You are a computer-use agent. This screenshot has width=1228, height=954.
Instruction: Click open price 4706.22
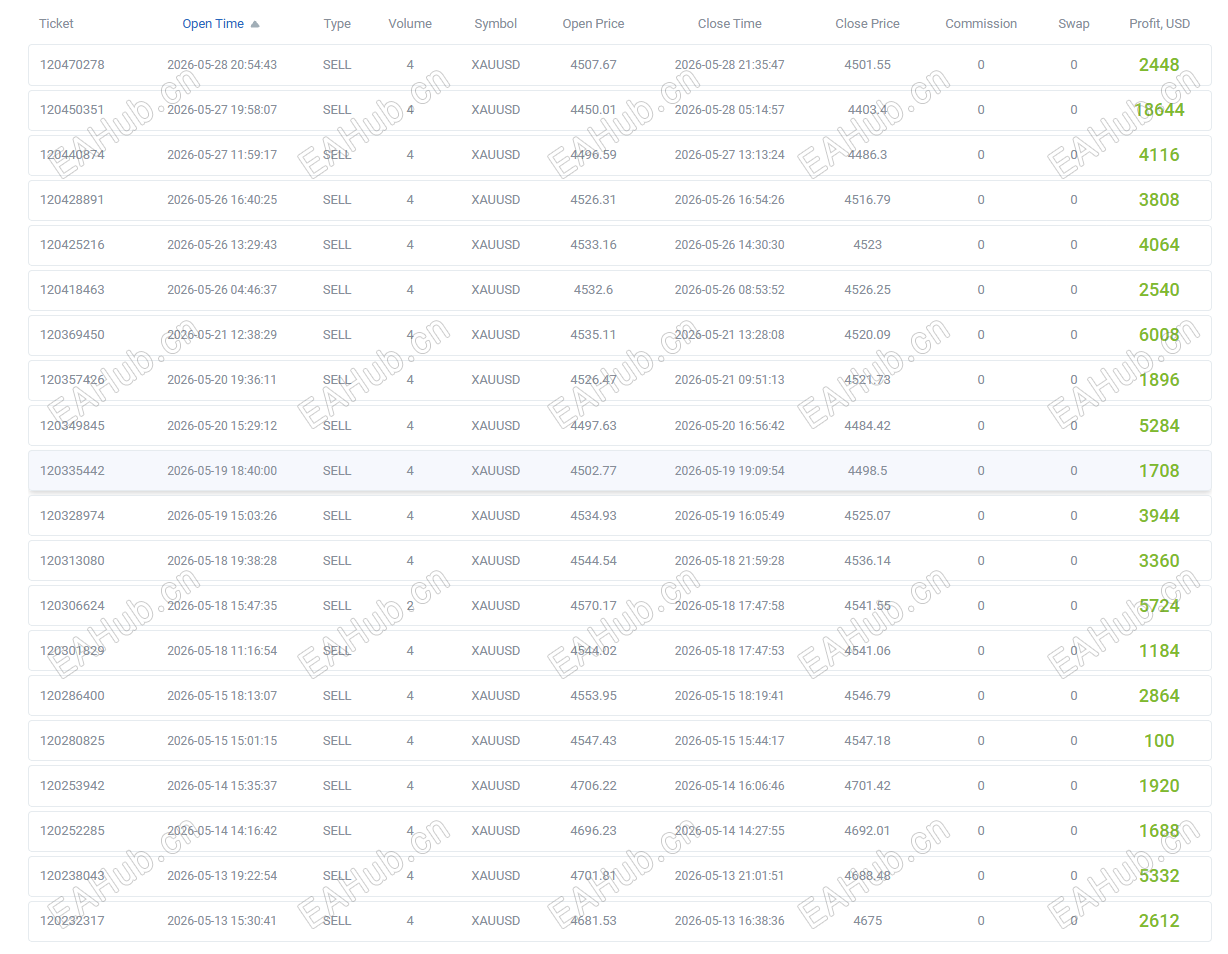tap(593, 786)
